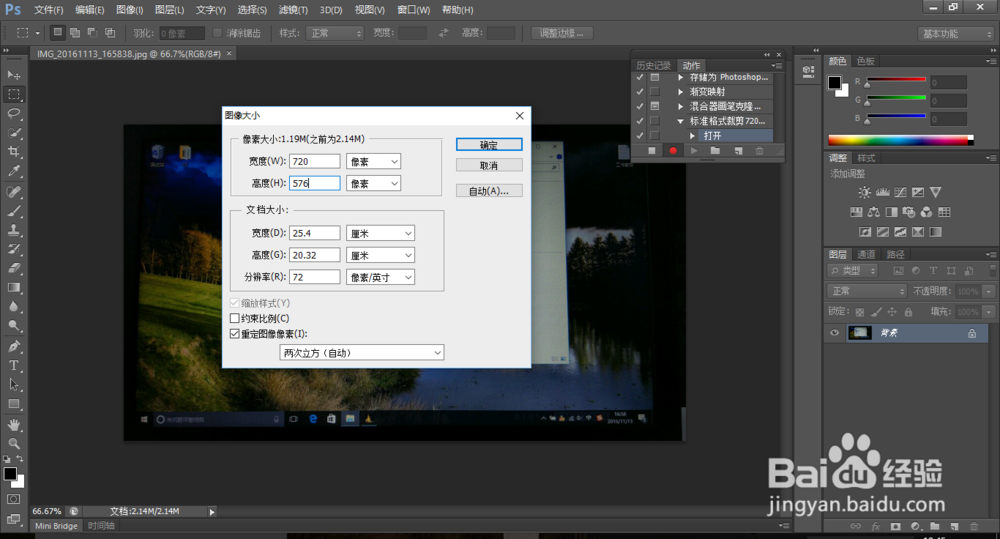
Task: Enable the Constrain Proportions checkbox
Action: 235,318
